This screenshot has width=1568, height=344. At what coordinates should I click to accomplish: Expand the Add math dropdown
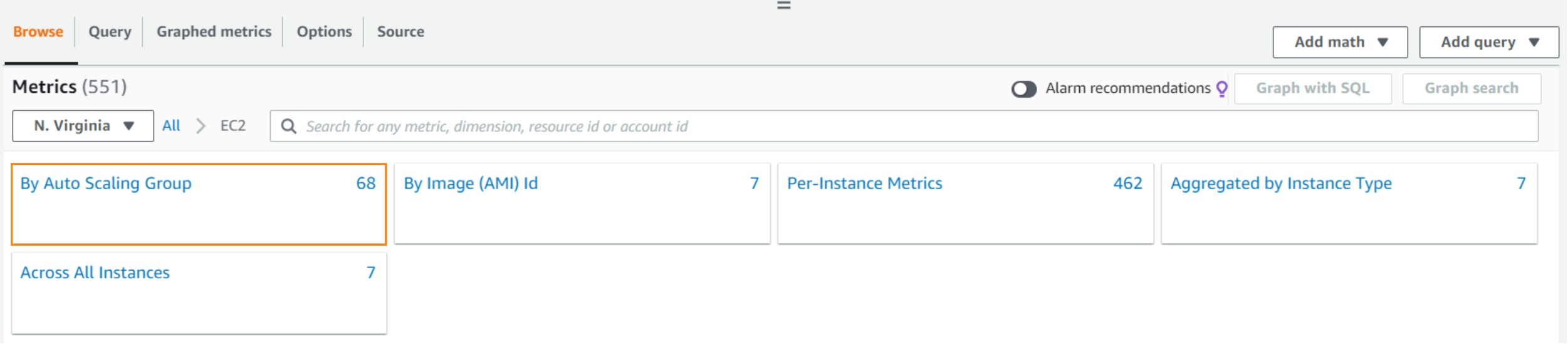[1340, 43]
